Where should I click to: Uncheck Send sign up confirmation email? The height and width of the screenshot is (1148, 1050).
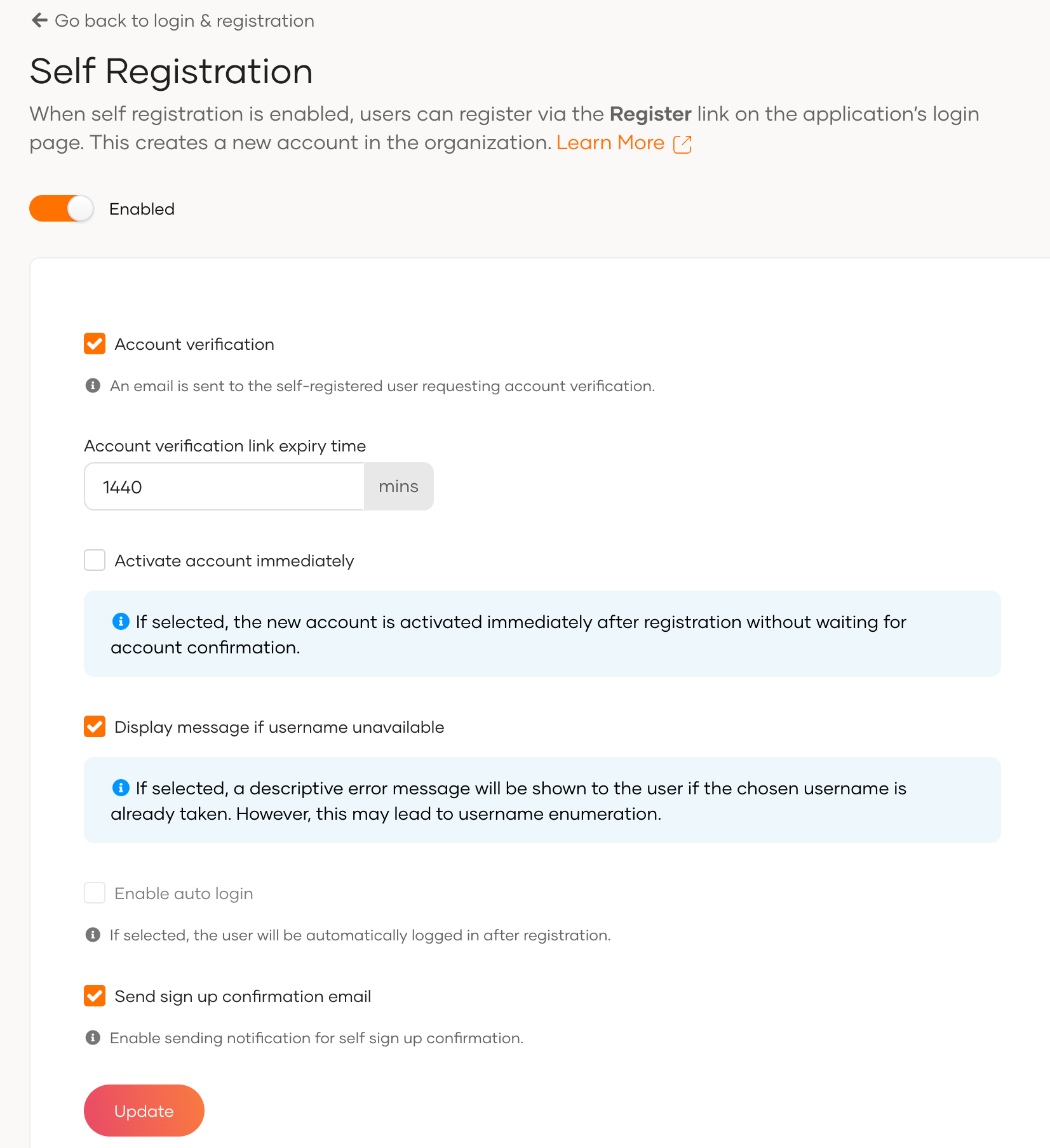tap(94, 996)
